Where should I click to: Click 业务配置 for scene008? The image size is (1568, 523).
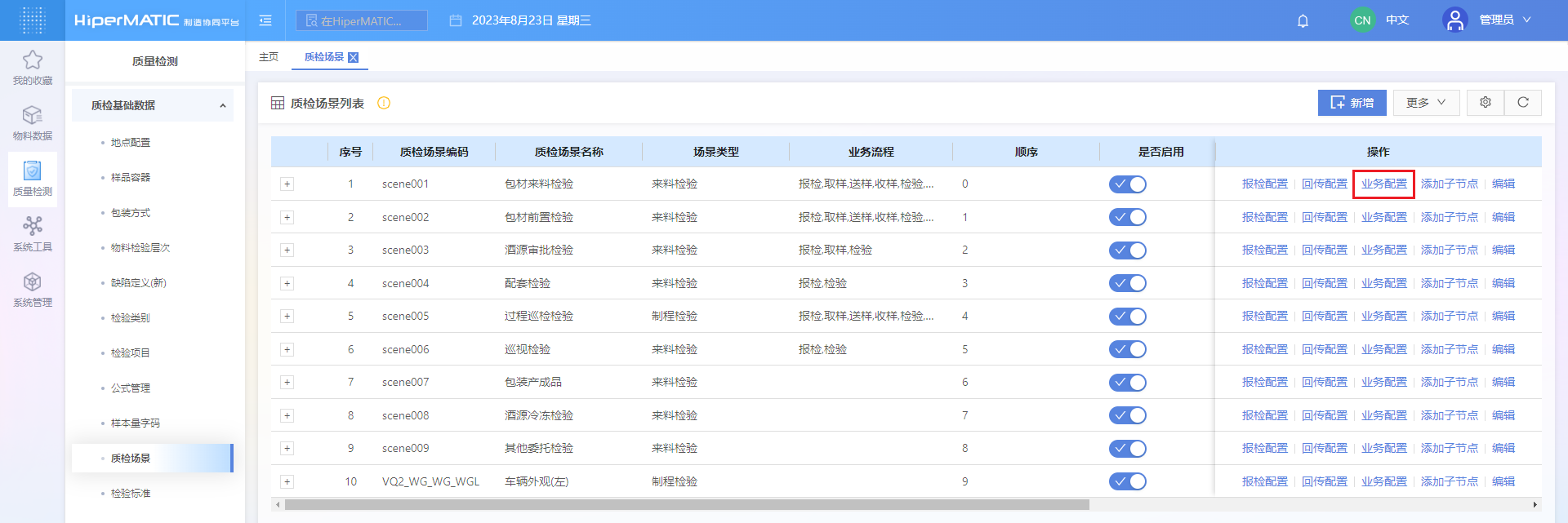pyautogui.click(x=1383, y=415)
